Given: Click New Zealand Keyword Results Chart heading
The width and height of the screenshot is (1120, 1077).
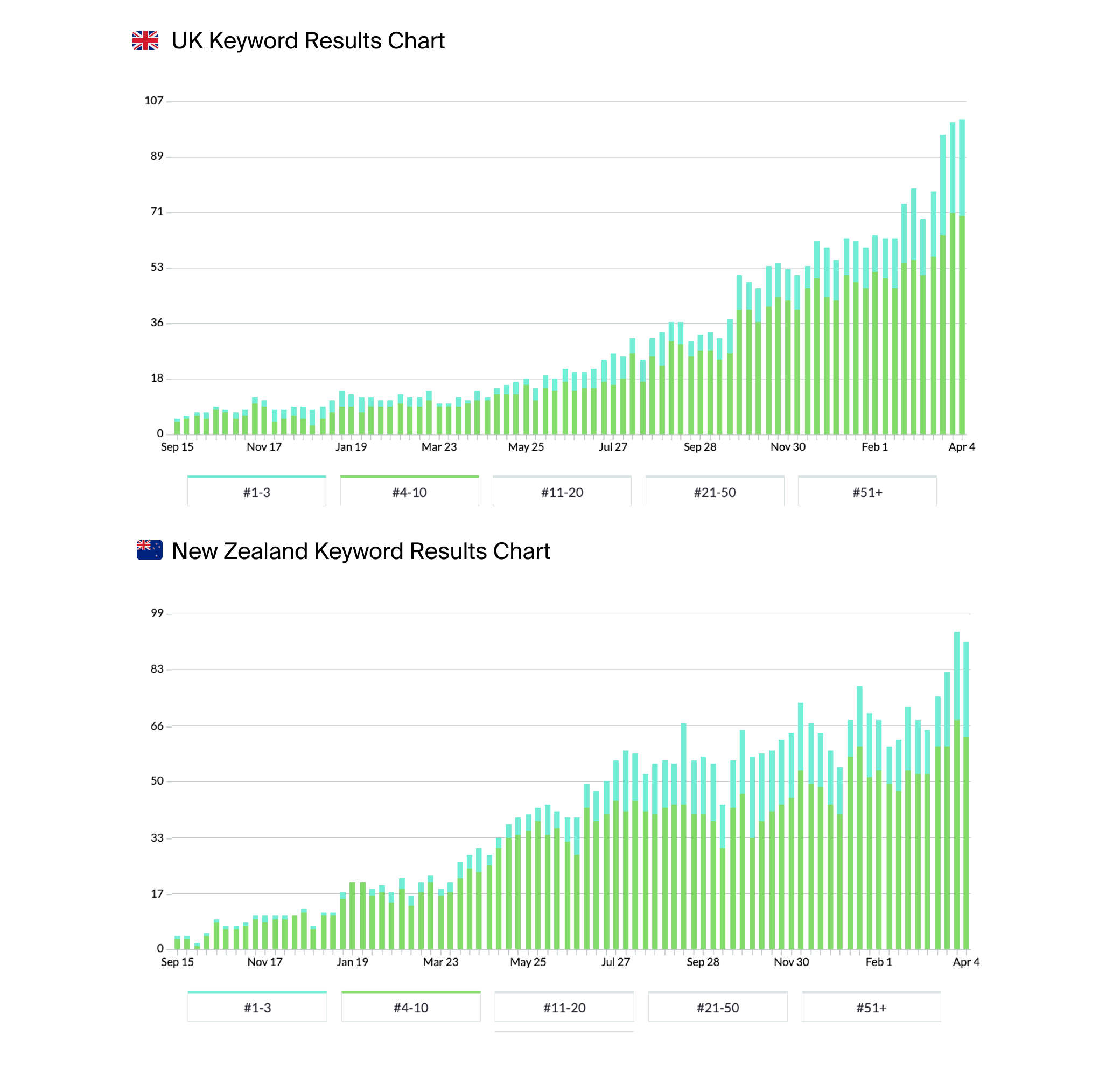Looking at the screenshot, I should [360, 551].
